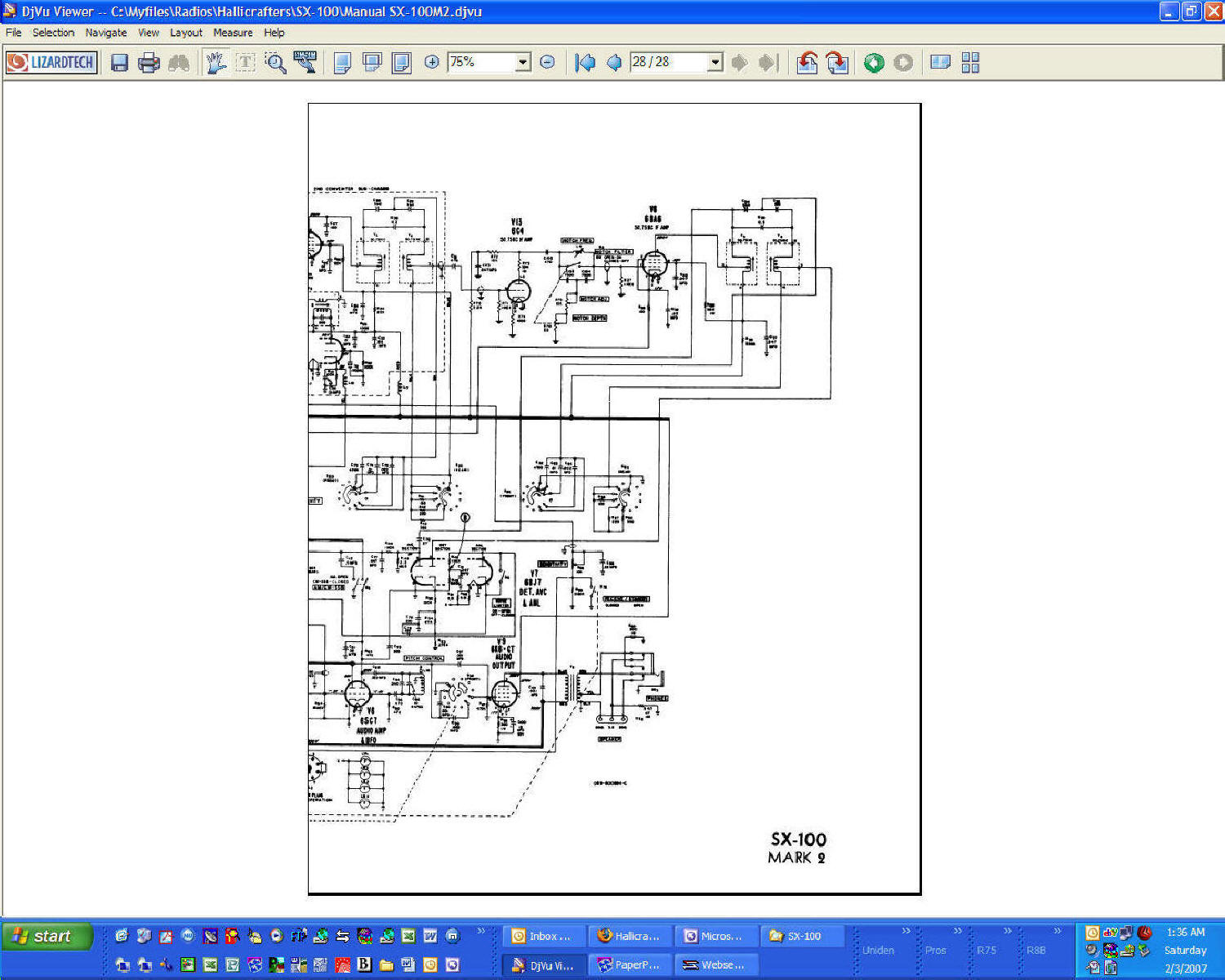Switch to single page layout icon

343,63
